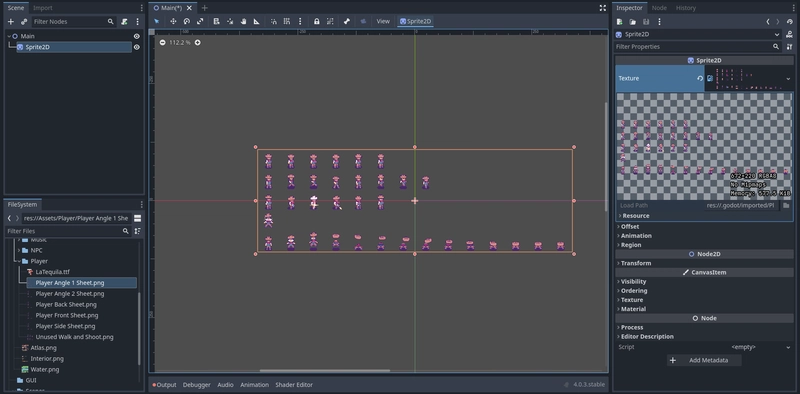Viewport: 800px width, 394px height.
Task: Expand the Offset property section
Action: click(x=629, y=227)
